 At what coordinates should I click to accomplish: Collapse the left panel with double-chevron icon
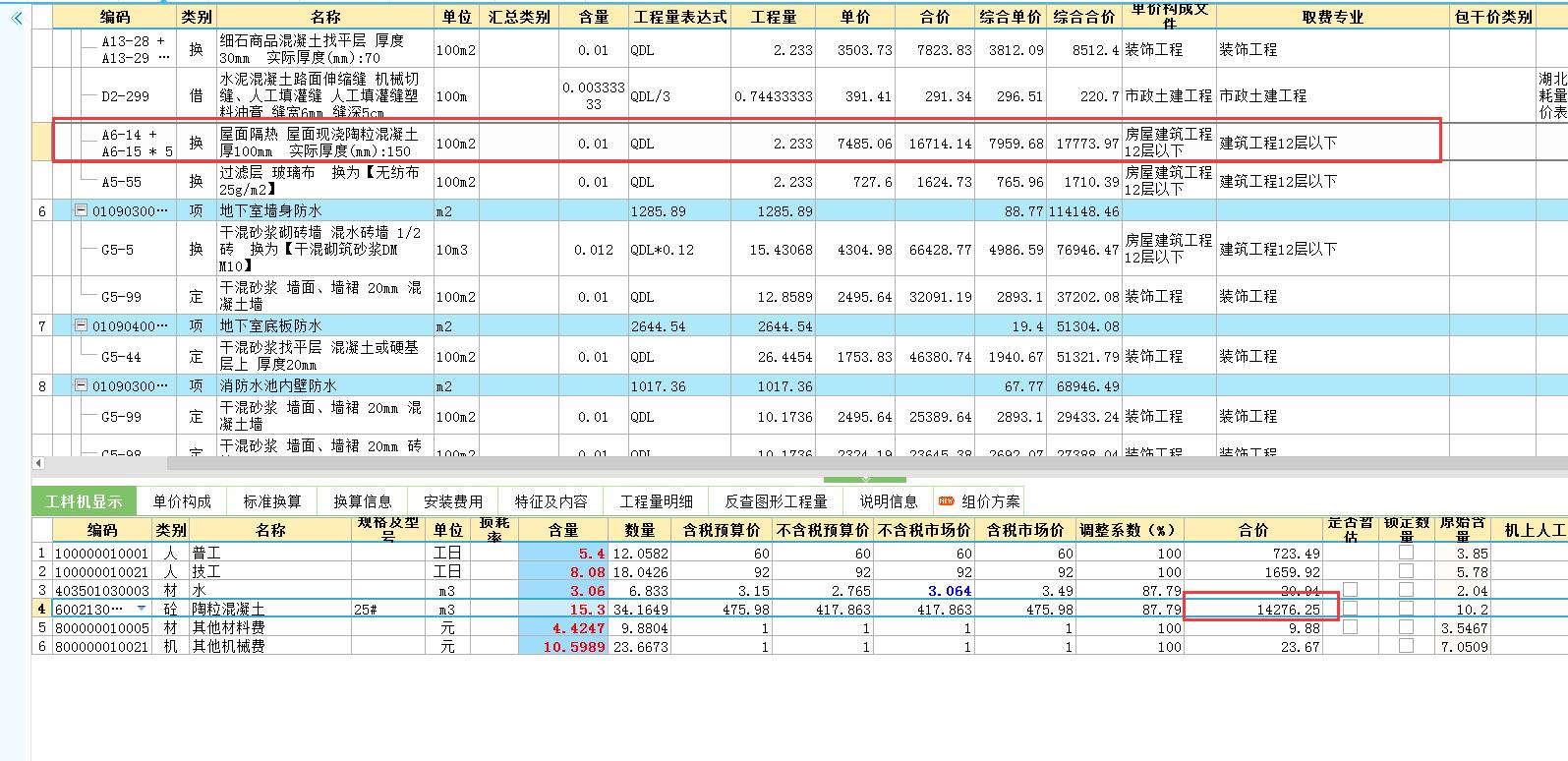click(x=17, y=17)
